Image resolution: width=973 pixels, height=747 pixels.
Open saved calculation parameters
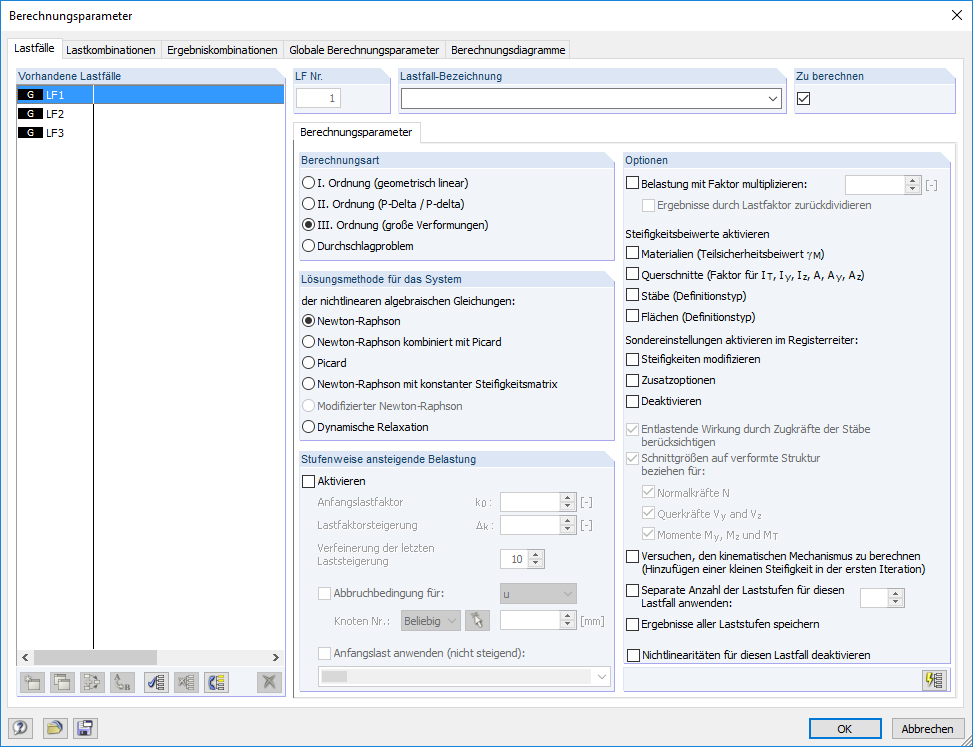(54, 727)
